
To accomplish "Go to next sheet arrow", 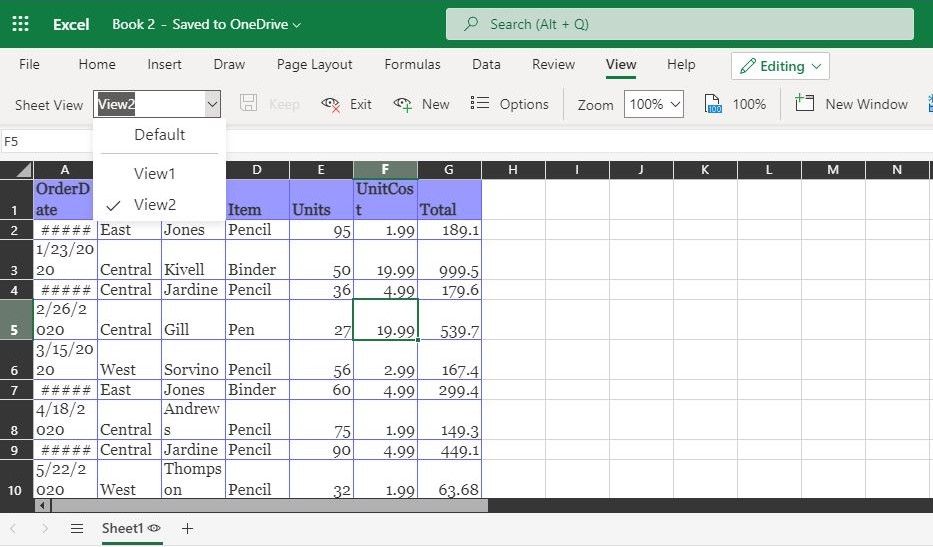I will [x=45, y=528].
